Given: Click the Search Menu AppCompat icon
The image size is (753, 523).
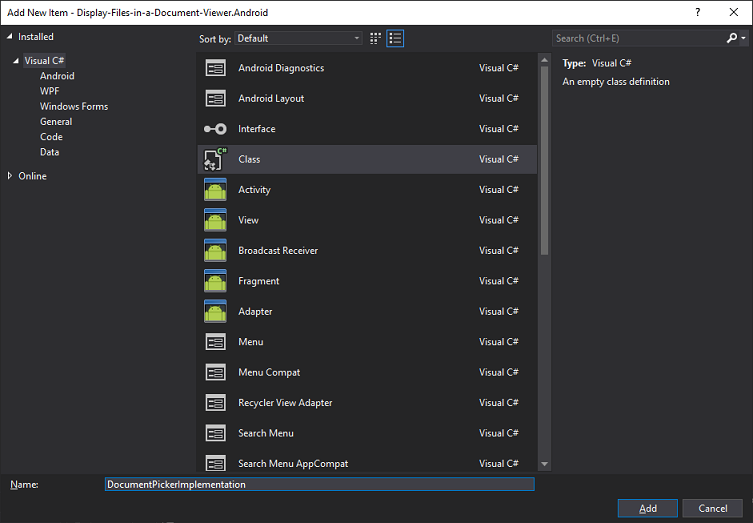Looking at the screenshot, I should [x=216, y=463].
